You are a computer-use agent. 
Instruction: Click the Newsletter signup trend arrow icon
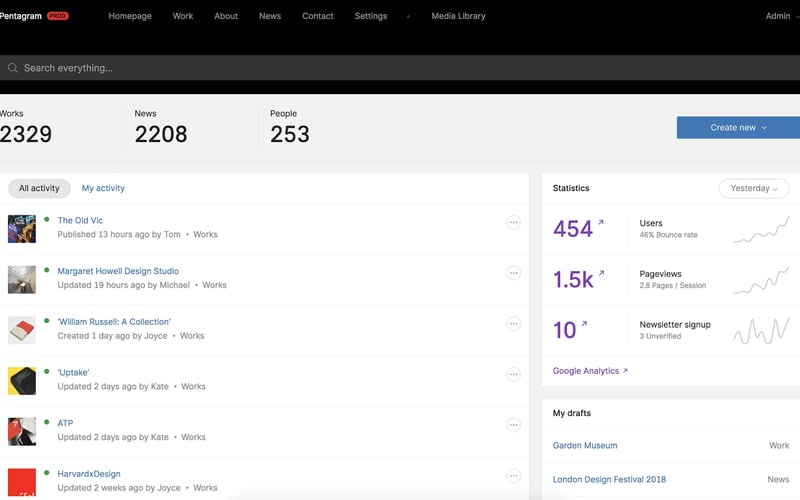tap(584, 323)
